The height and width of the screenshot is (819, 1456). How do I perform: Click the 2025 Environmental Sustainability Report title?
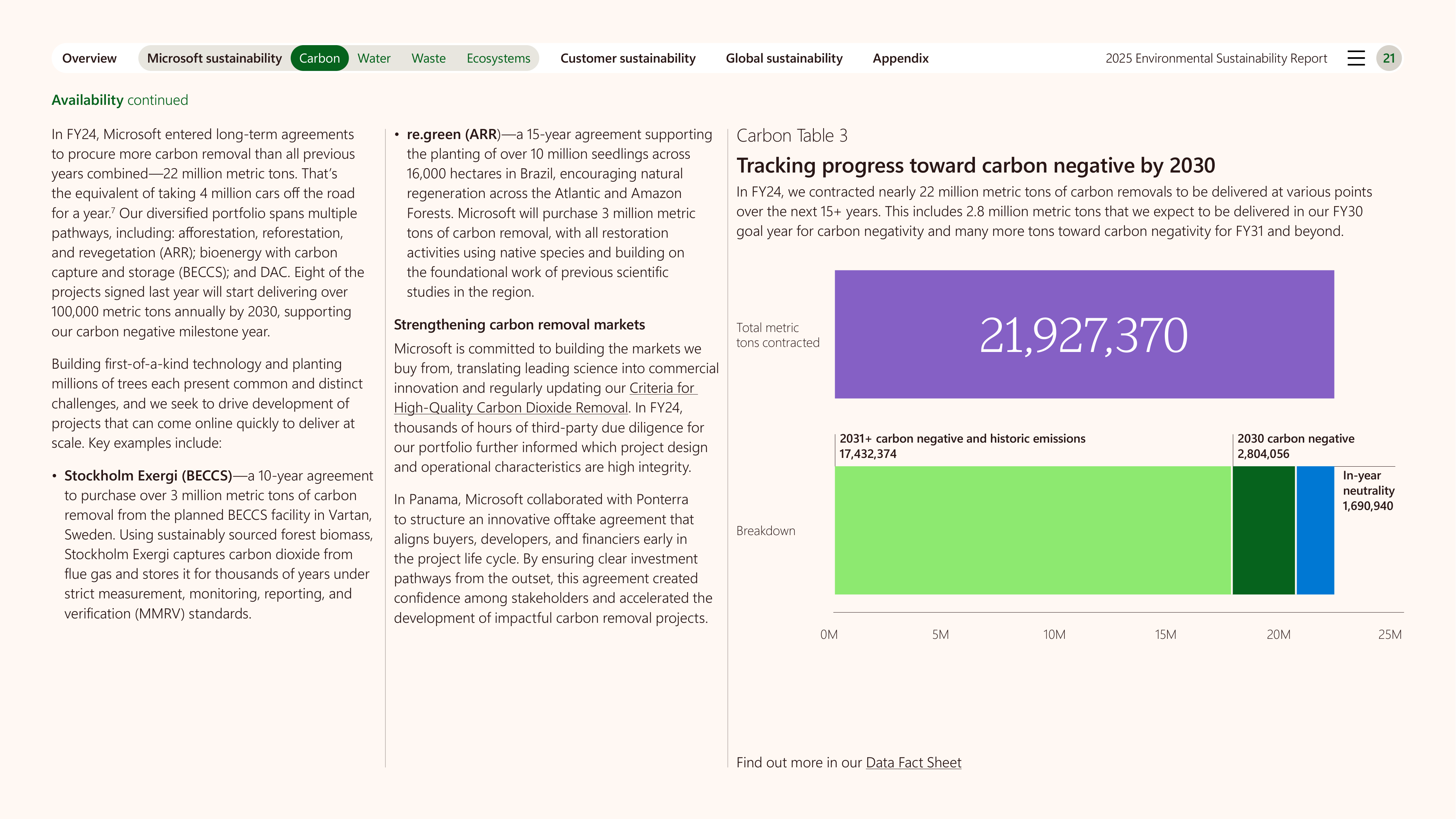tap(1216, 58)
